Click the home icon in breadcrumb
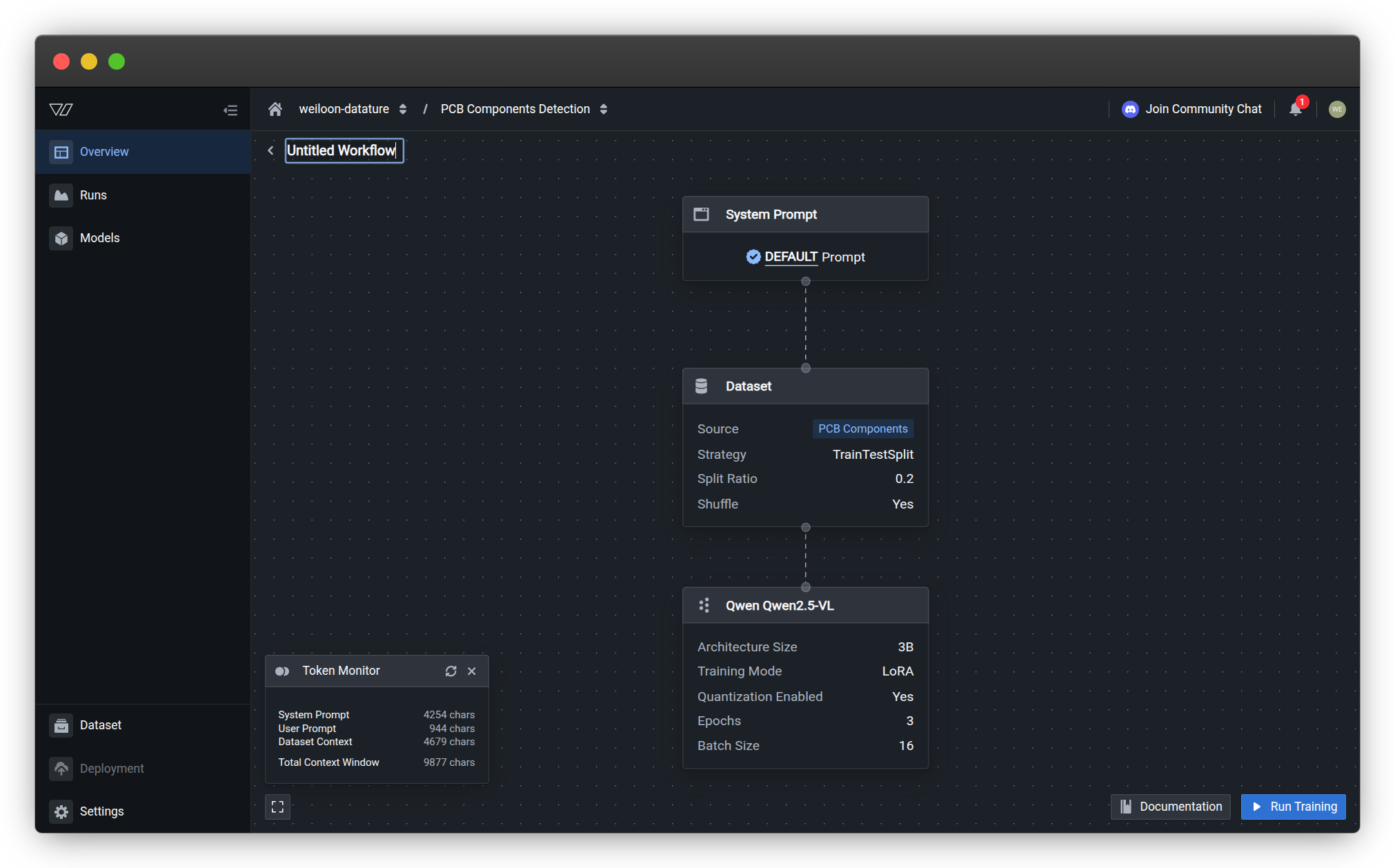 coord(275,109)
